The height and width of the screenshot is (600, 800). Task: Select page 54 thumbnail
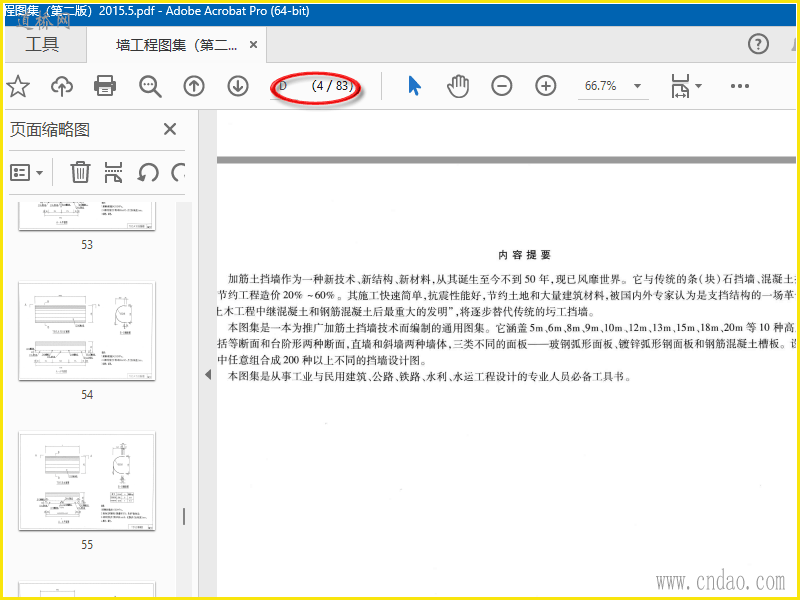coord(87,331)
